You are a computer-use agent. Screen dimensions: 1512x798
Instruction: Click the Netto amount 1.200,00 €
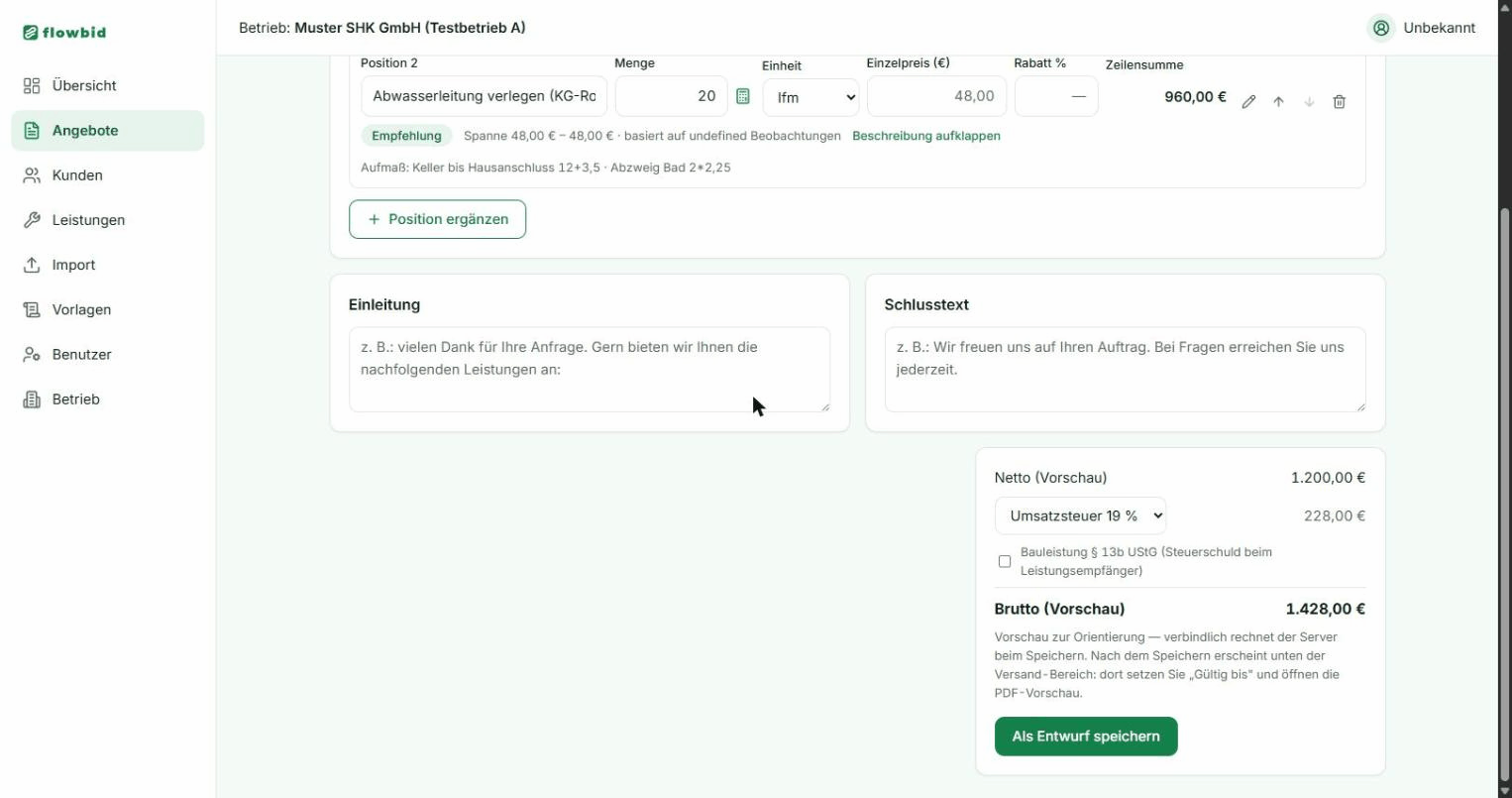coord(1328,478)
